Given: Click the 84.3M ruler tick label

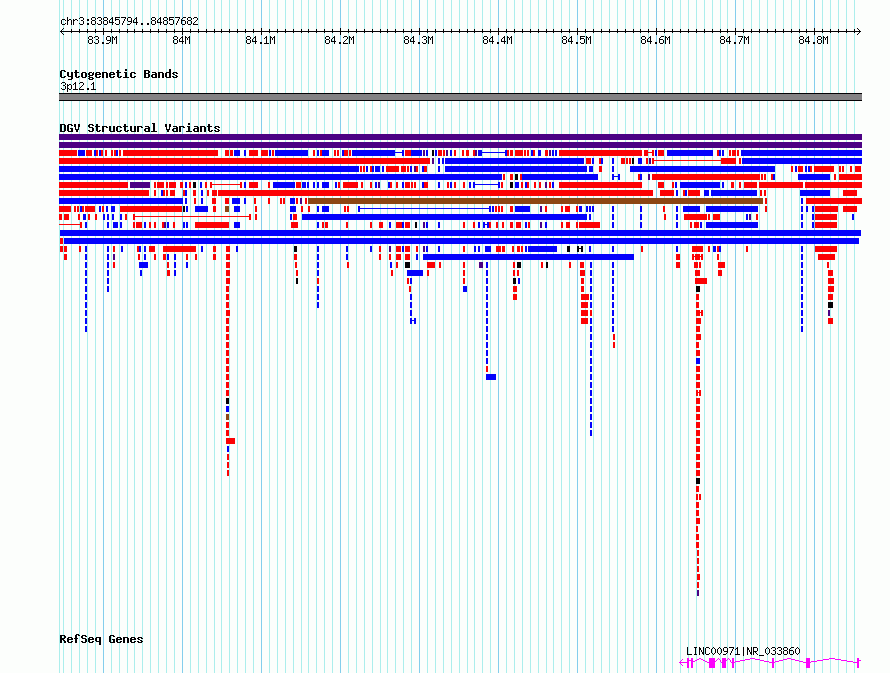Looking at the screenshot, I should (x=418, y=40).
